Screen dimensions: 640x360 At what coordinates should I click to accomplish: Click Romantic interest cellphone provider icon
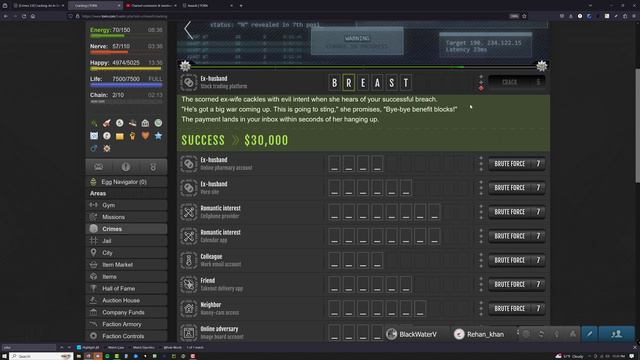tap(189, 212)
